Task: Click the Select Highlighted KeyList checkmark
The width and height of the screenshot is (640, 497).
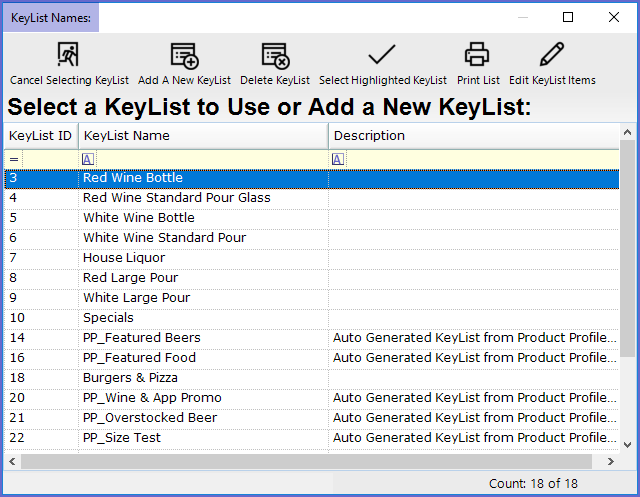Action: (382, 55)
